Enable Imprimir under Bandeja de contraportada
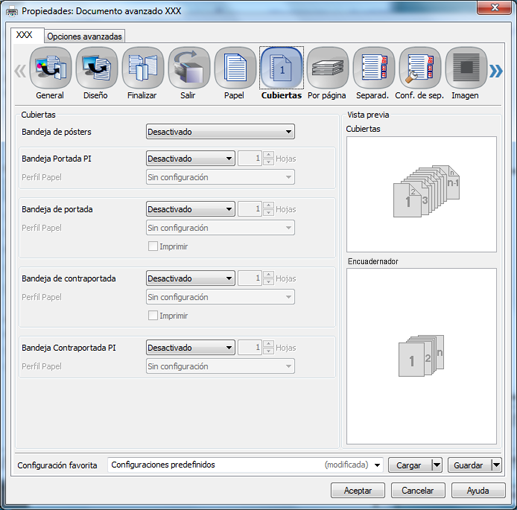The height and width of the screenshot is (510, 517). (153, 315)
